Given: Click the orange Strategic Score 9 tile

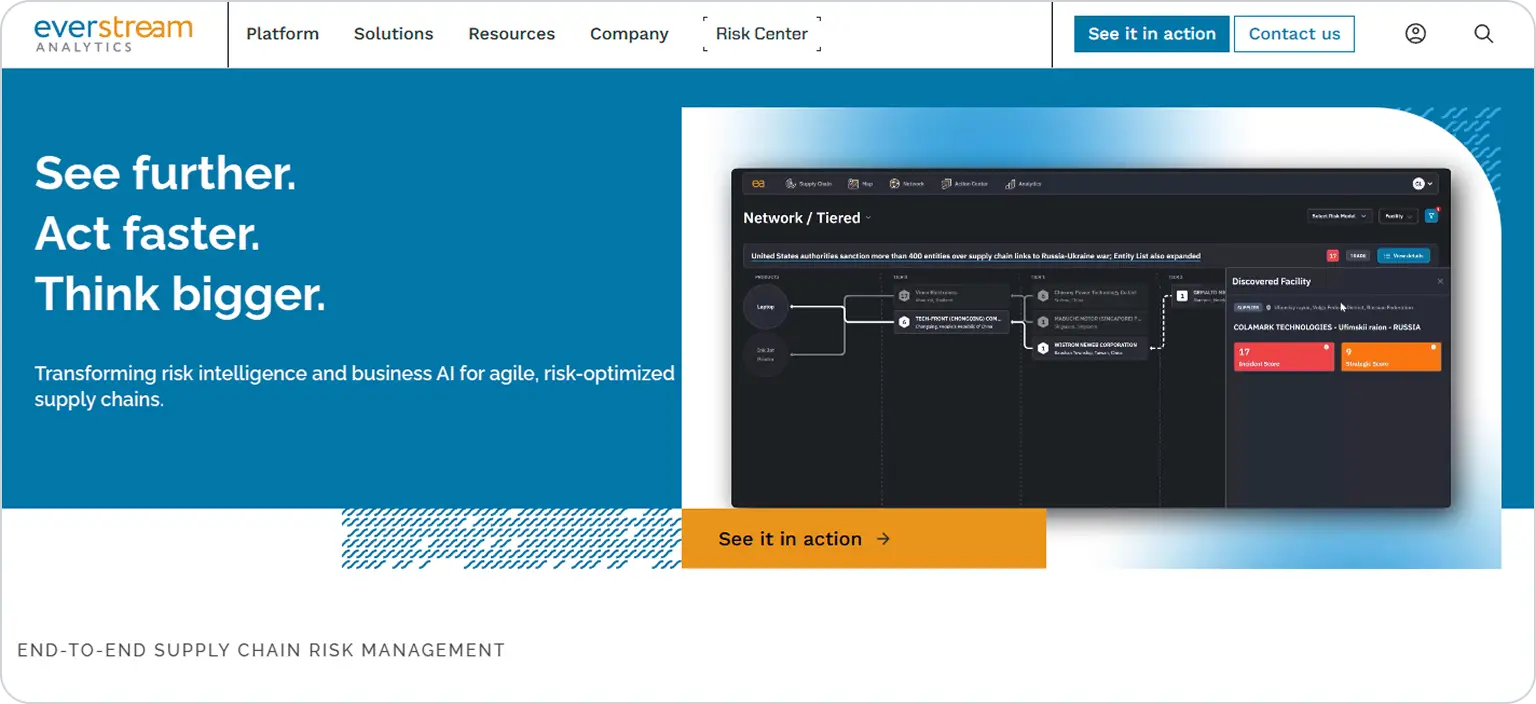Looking at the screenshot, I should (1391, 357).
